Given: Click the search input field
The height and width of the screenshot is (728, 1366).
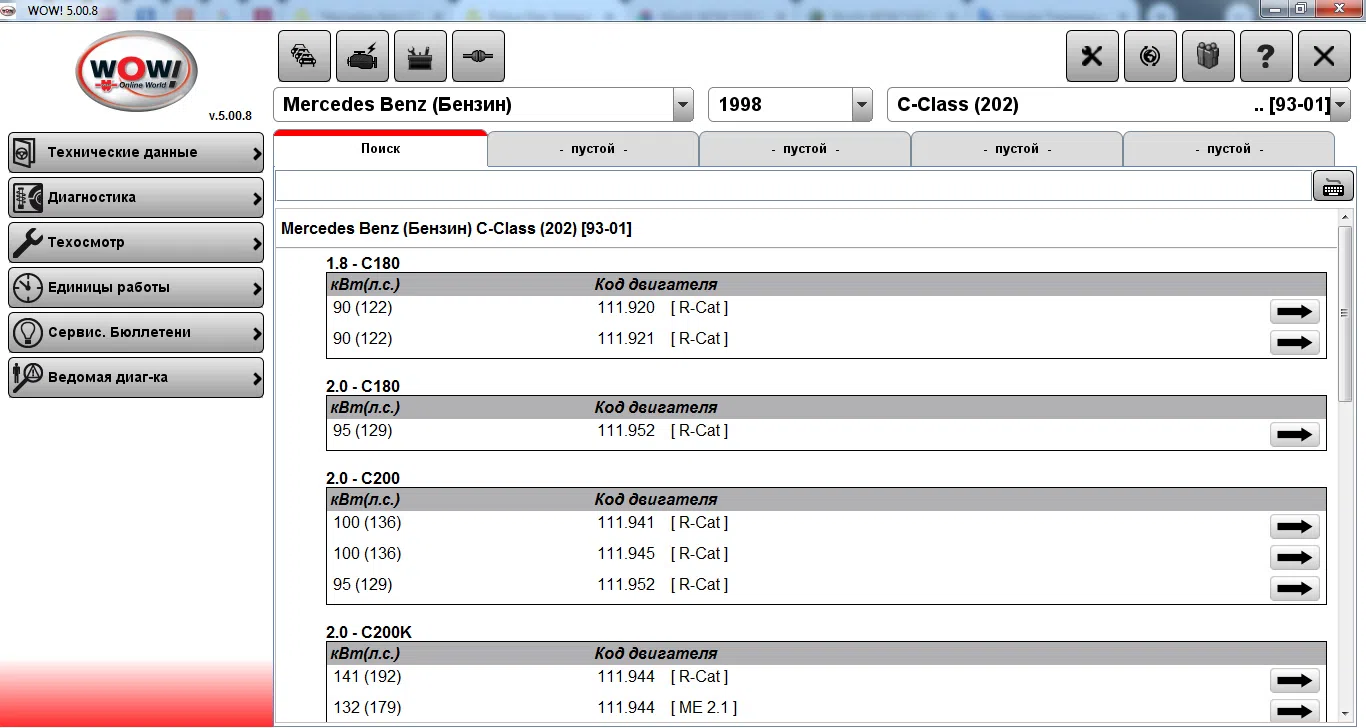Looking at the screenshot, I should [792, 186].
